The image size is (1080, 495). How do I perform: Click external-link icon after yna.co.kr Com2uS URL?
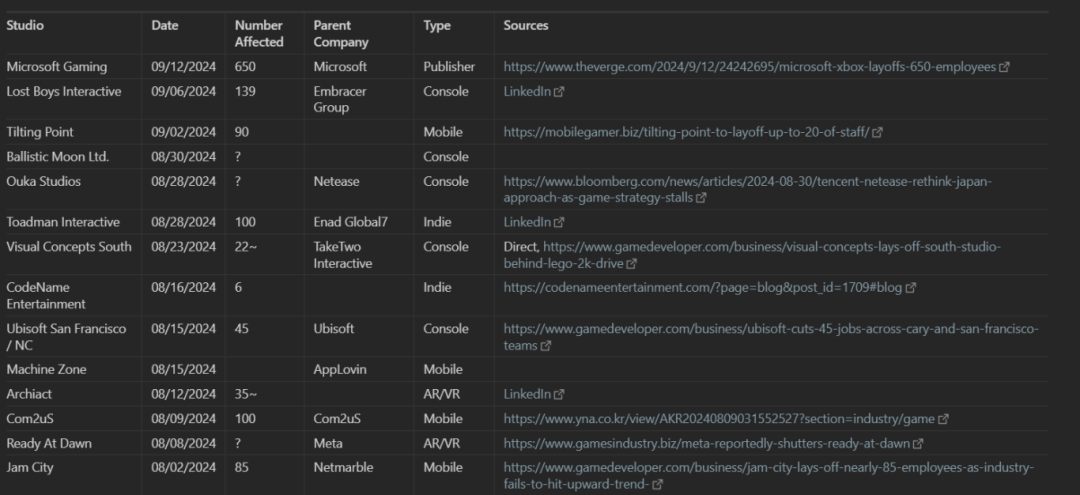click(x=944, y=419)
